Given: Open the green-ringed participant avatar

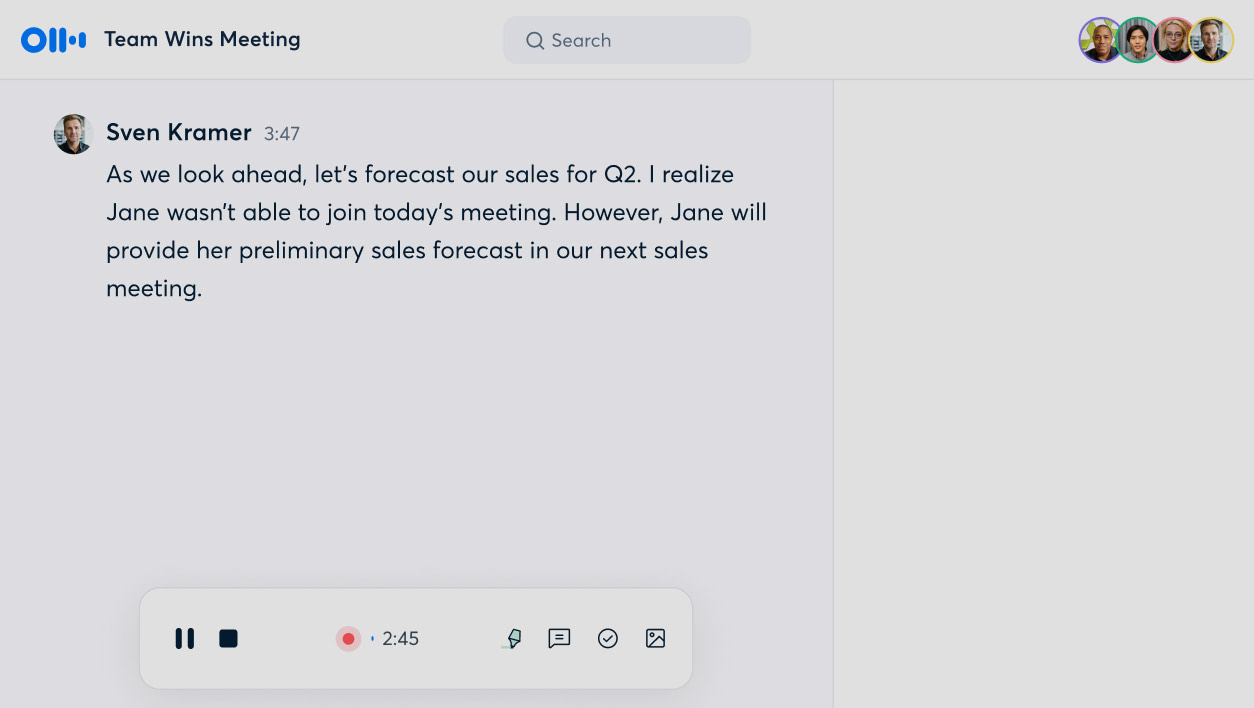Looking at the screenshot, I should (1138, 40).
